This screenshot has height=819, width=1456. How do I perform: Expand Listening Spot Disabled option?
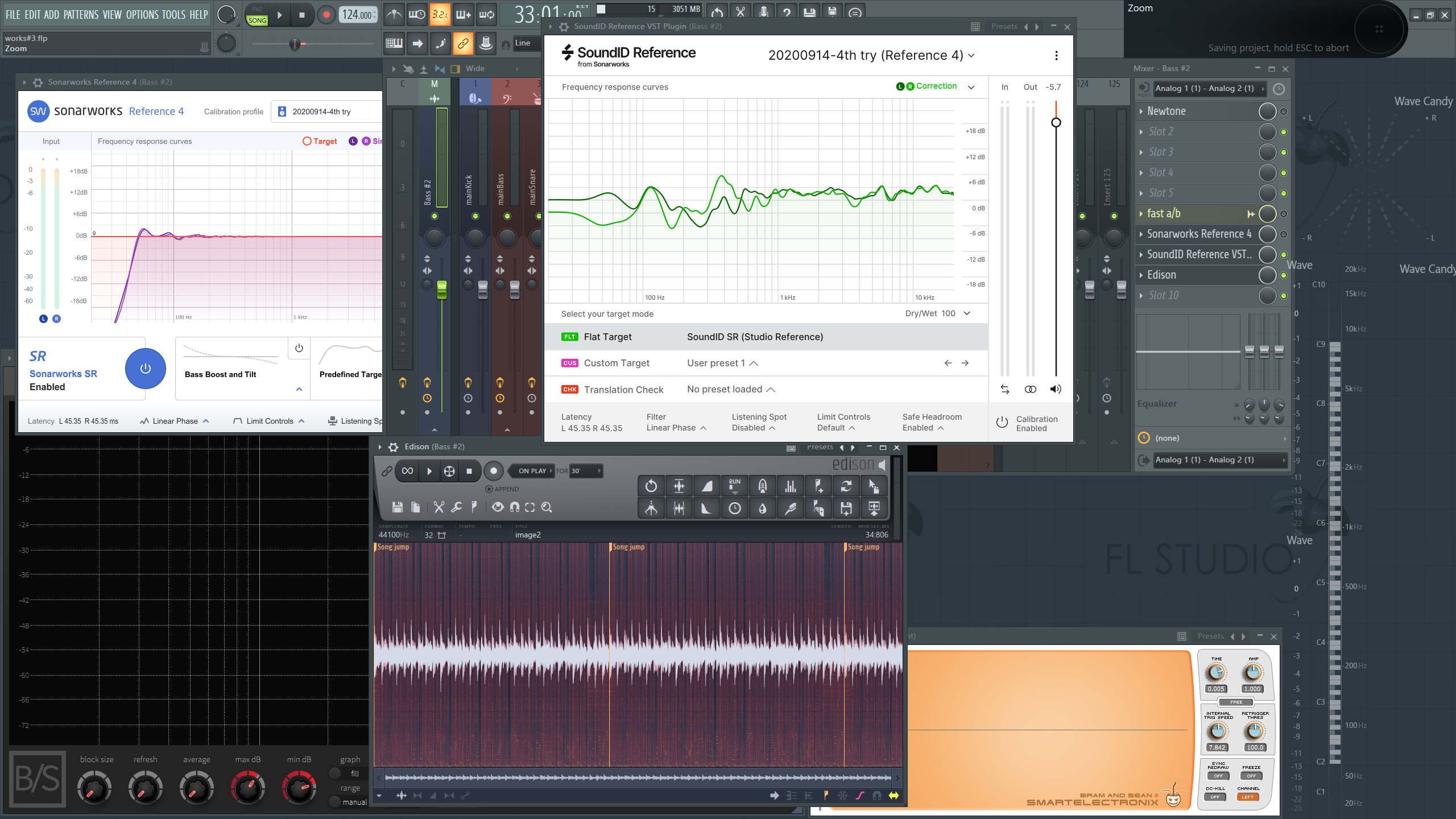click(754, 428)
